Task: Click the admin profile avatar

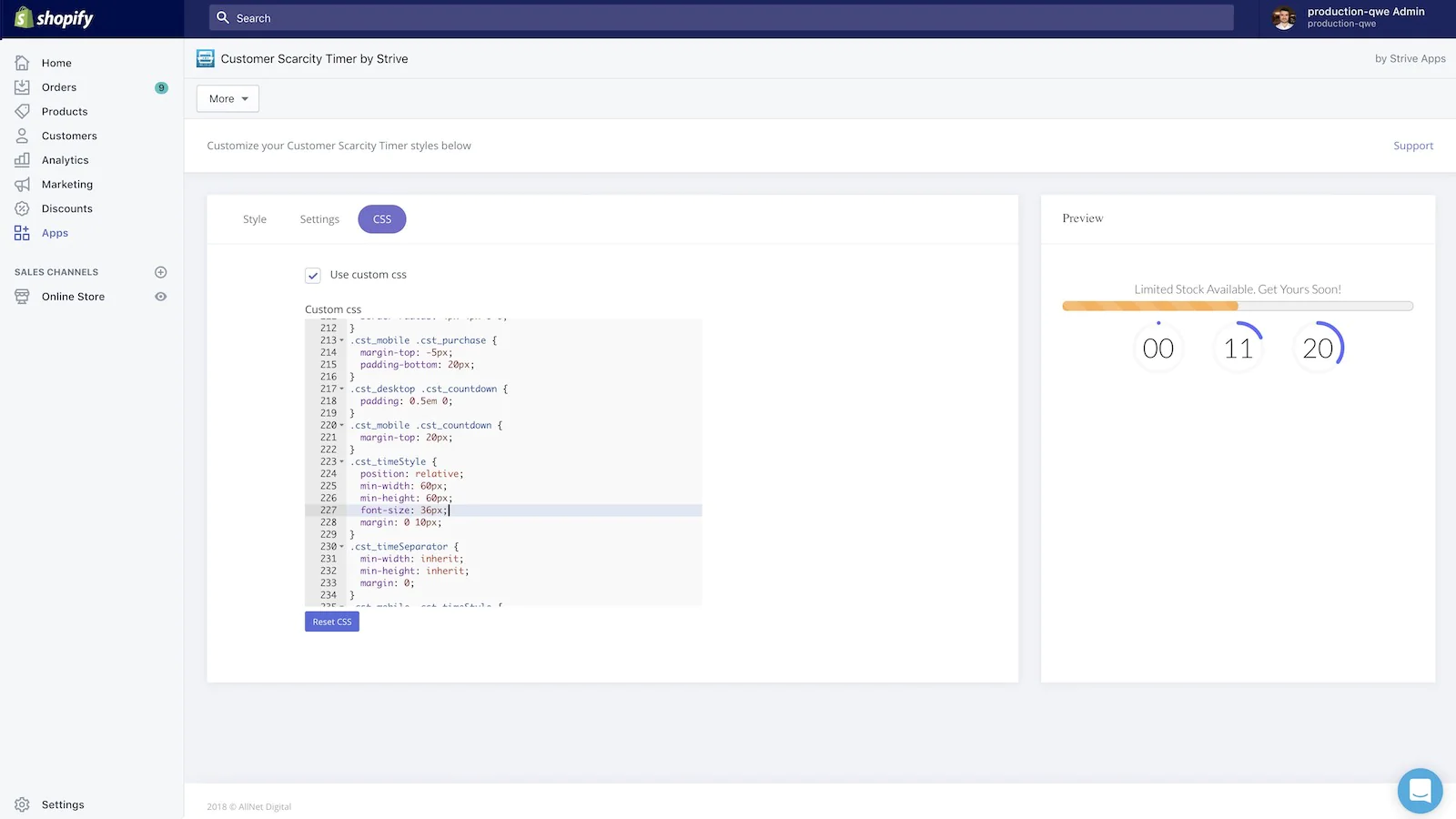Action: 1284,17
